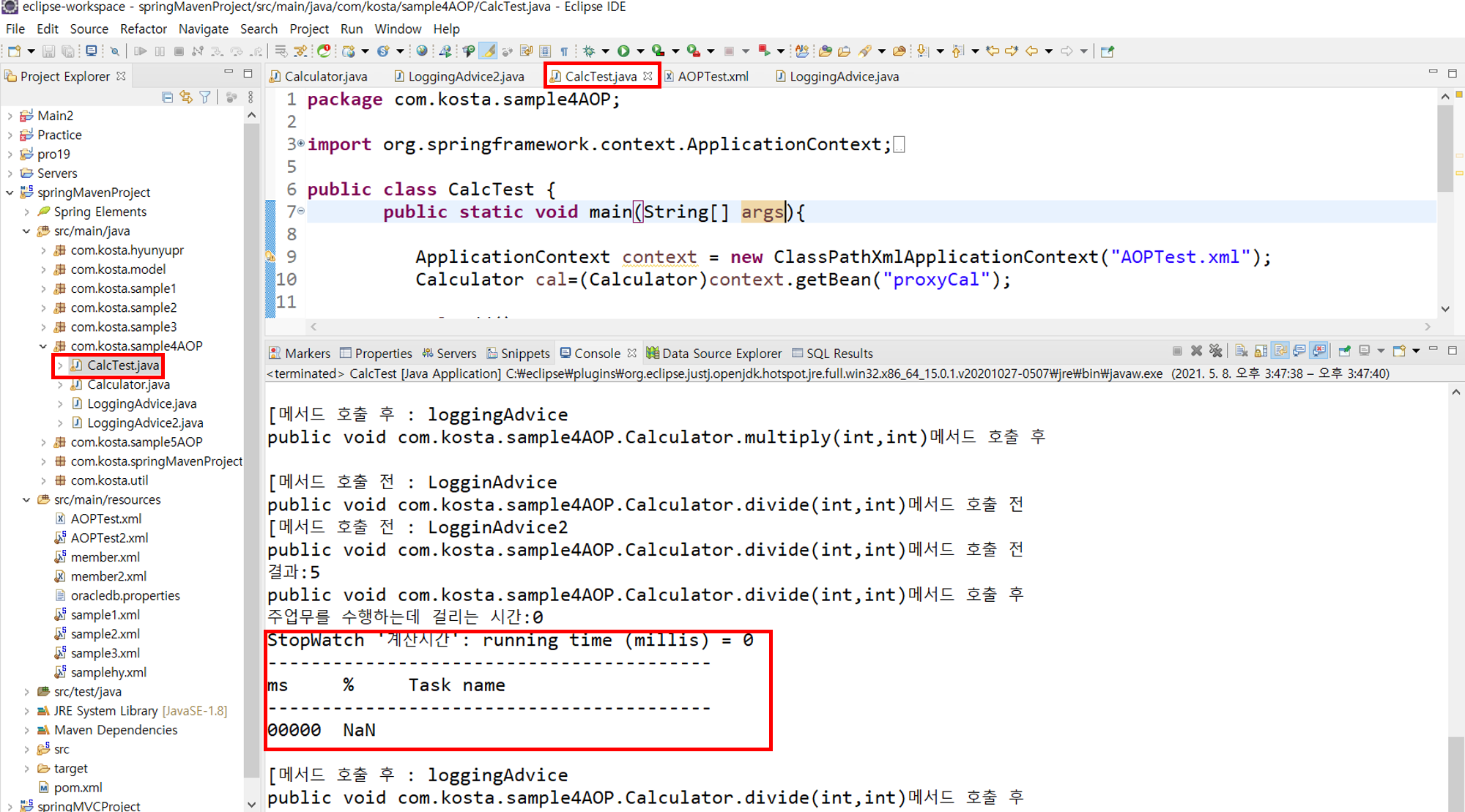Clear the console output
This screenshot has width=1465, height=812.
[1242, 351]
